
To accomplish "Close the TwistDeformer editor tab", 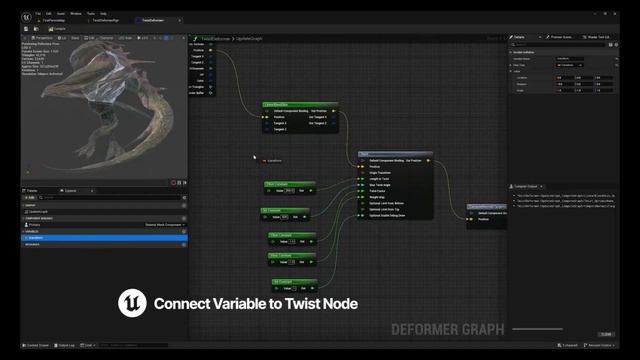I will (180, 20).
